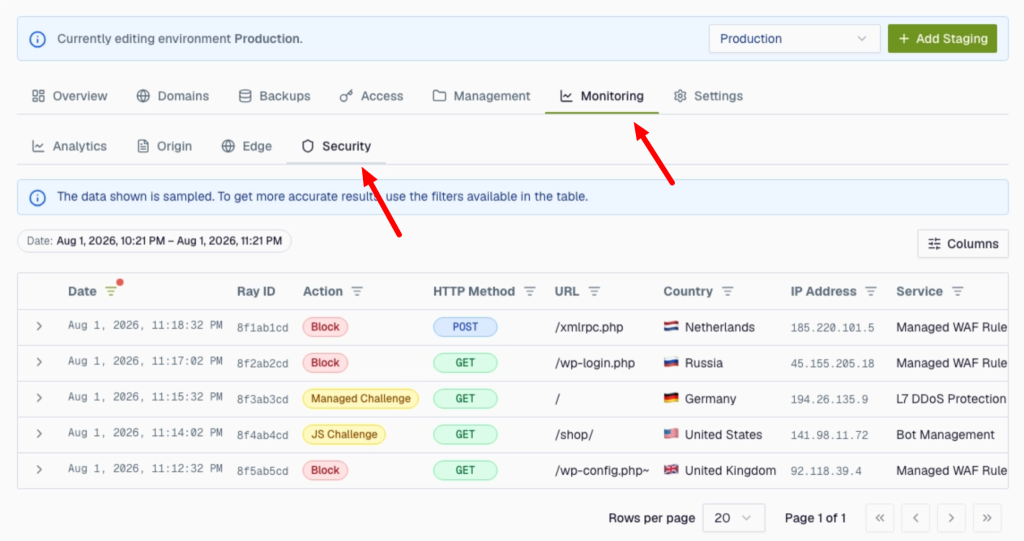
Task: Open the Settings tab
Action: [708, 96]
